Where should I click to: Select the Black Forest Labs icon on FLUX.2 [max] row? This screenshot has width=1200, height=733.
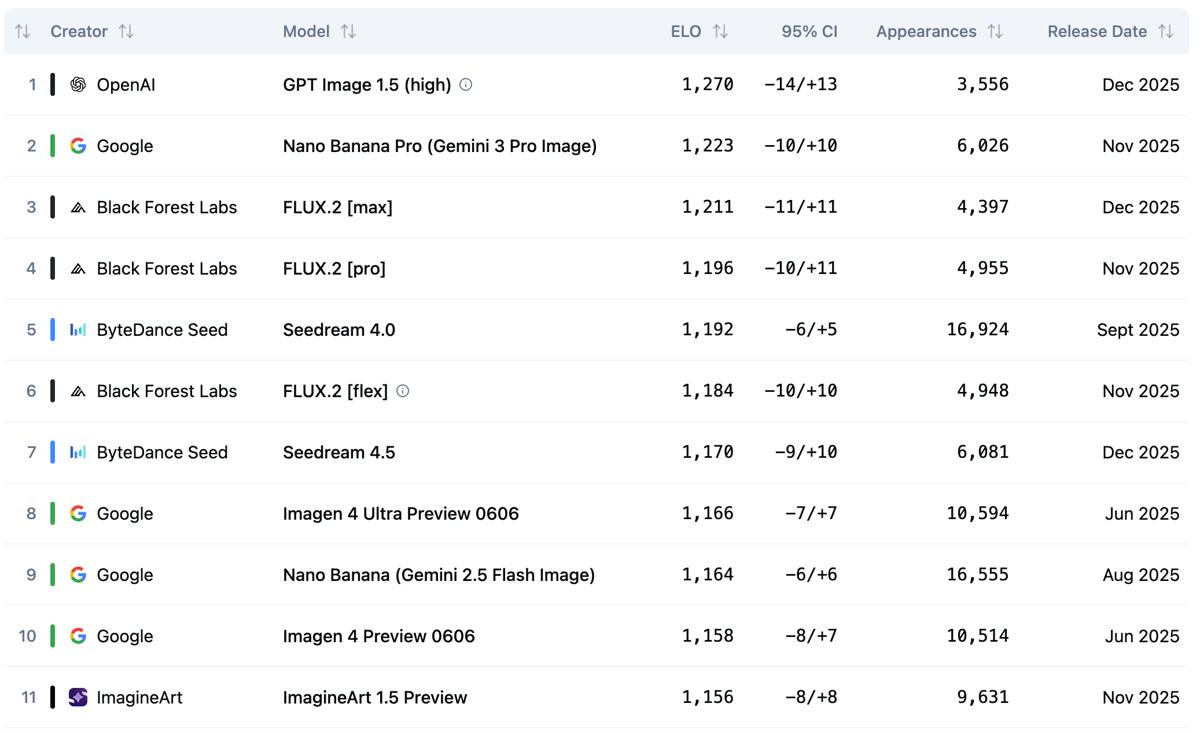78,207
